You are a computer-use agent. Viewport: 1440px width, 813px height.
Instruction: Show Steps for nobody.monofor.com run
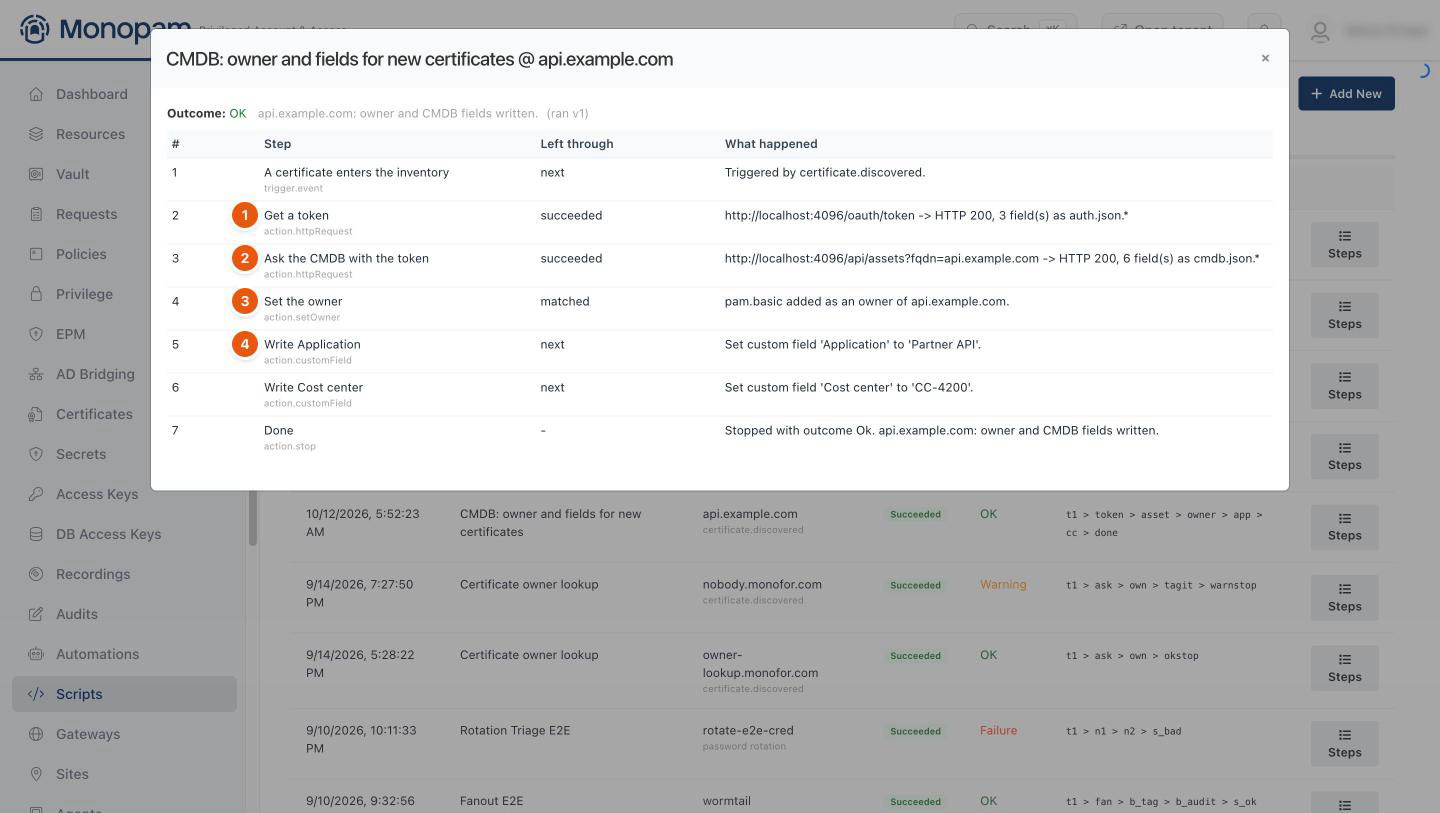pyautogui.click(x=1344, y=598)
